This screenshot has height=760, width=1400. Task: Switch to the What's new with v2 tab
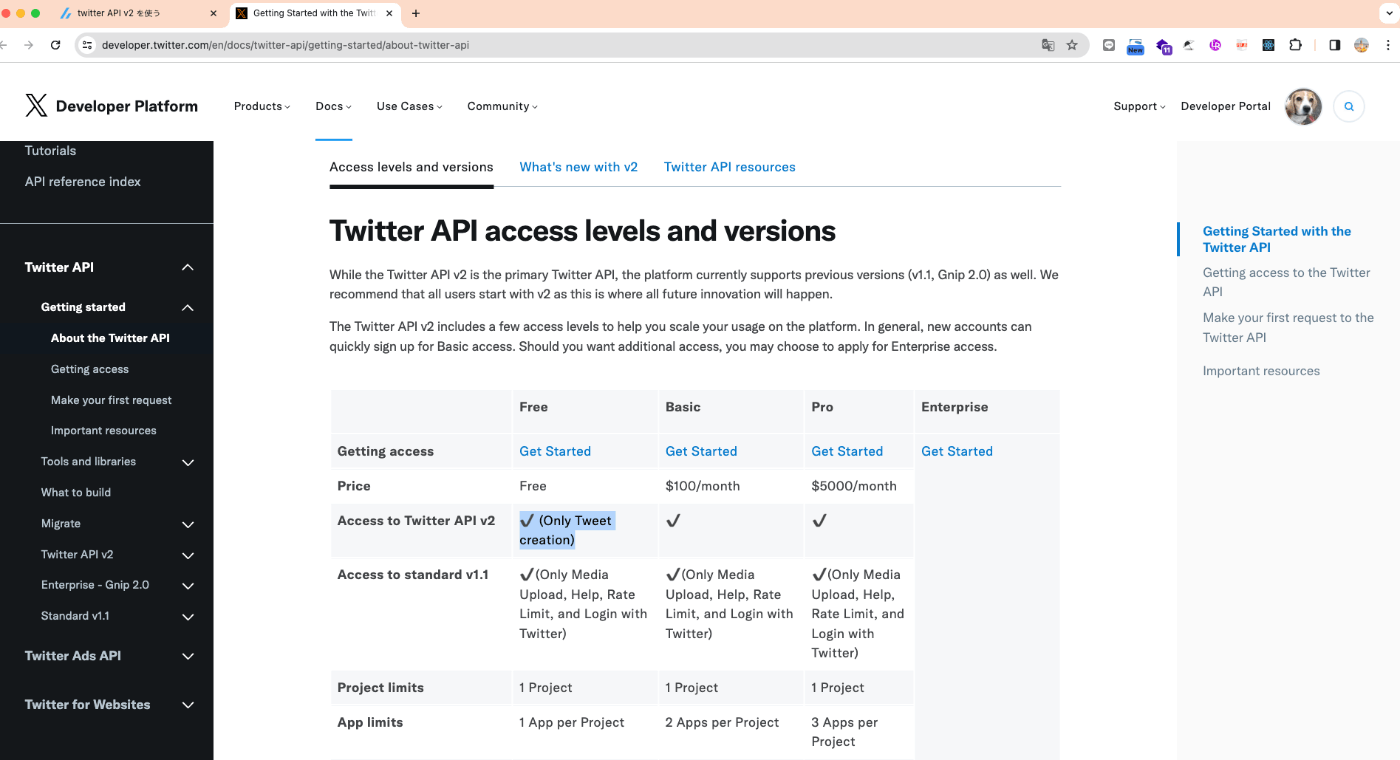click(578, 167)
